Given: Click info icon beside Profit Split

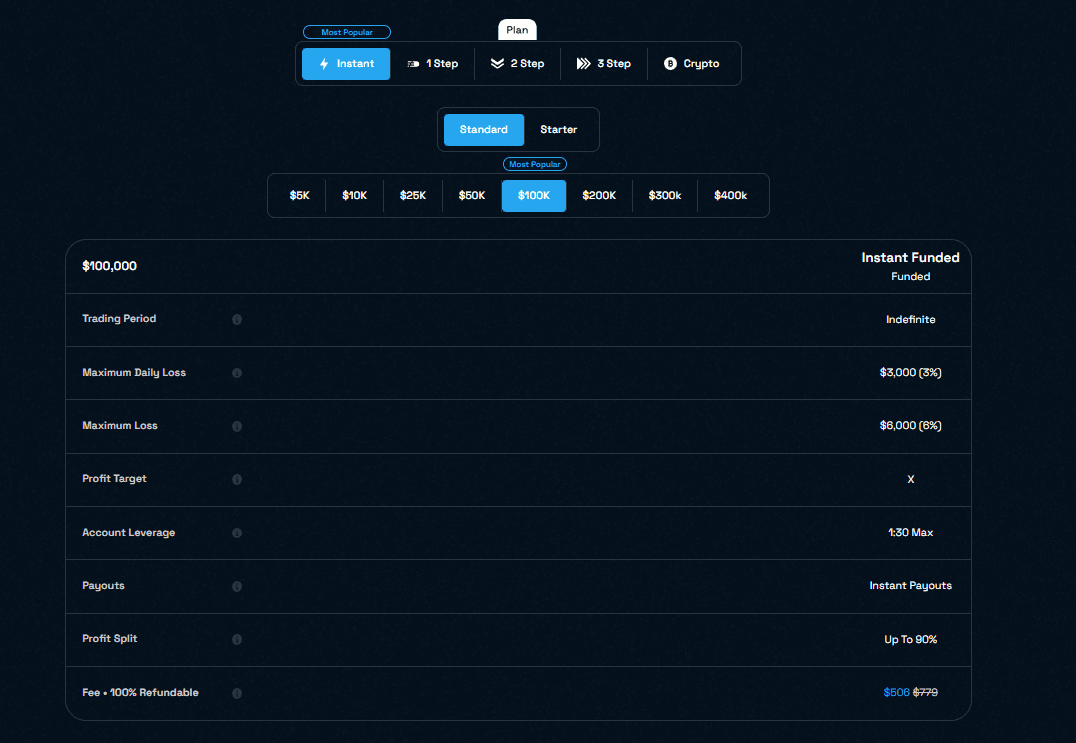Looking at the screenshot, I should [x=237, y=639].
